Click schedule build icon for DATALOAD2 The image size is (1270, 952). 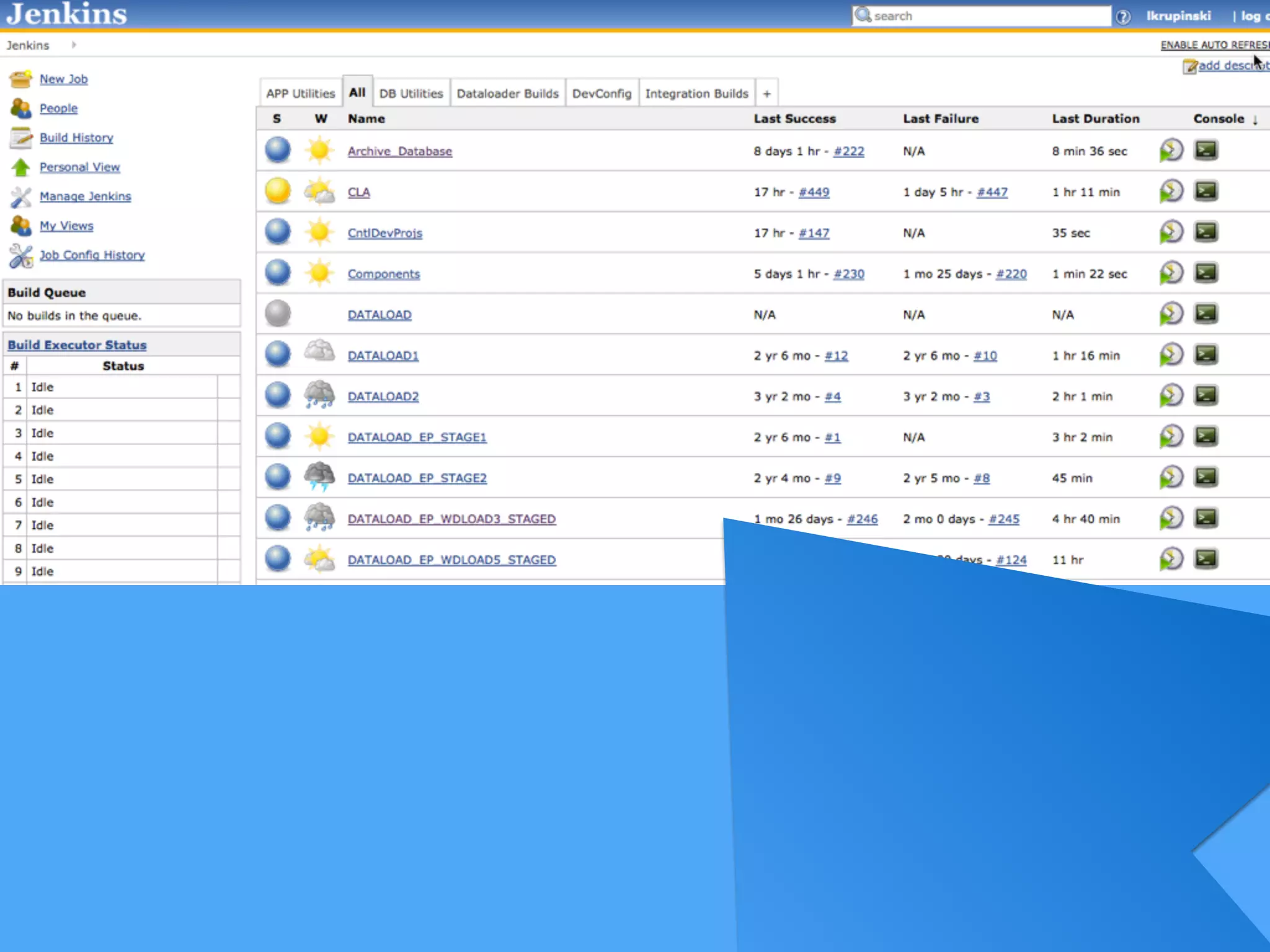point(1171,396)
